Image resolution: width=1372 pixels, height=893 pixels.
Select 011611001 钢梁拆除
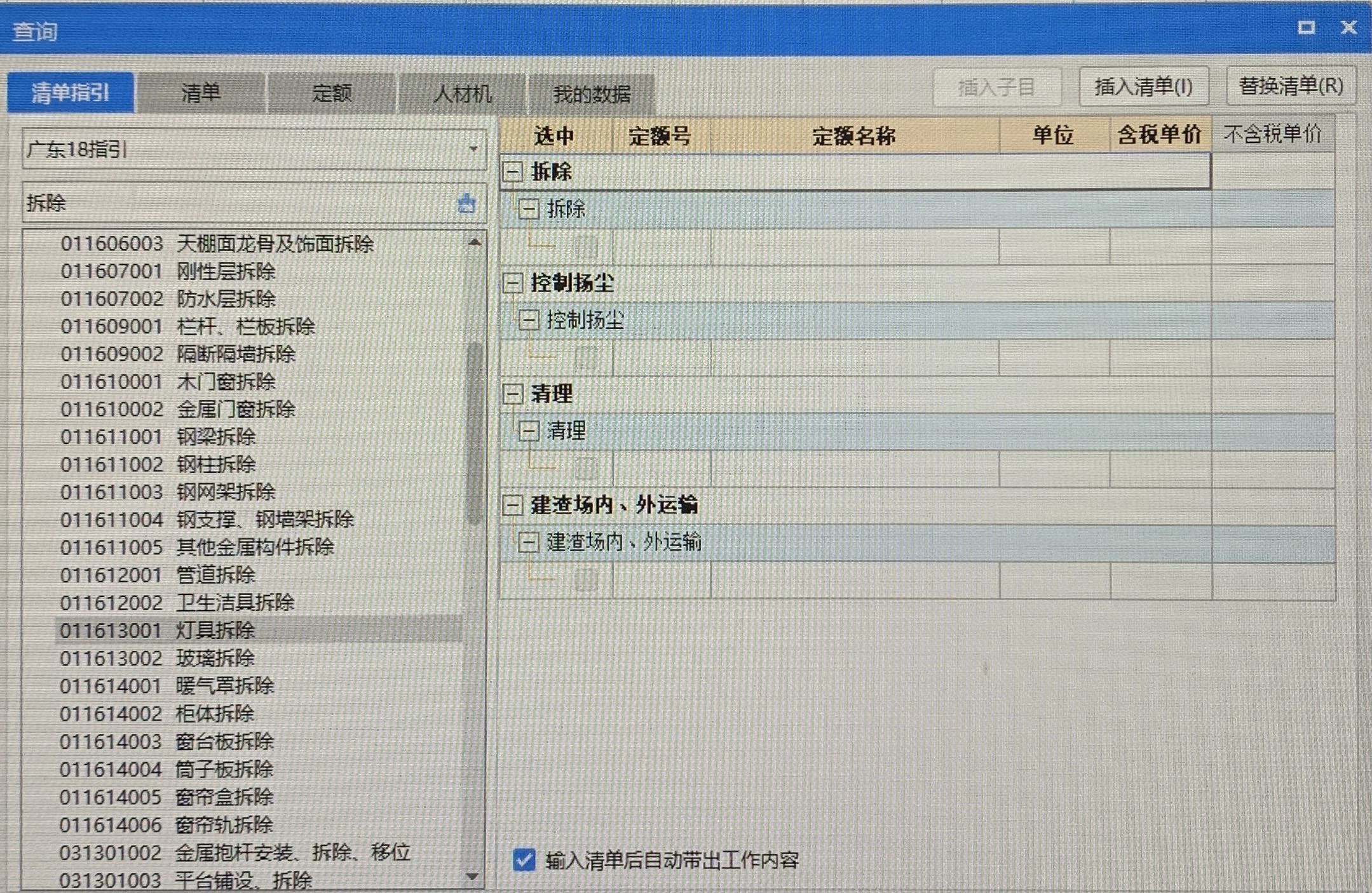pos(158,437)
